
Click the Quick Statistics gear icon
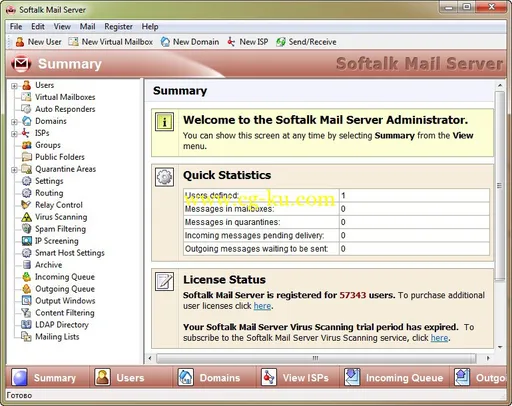coord(164,177)
